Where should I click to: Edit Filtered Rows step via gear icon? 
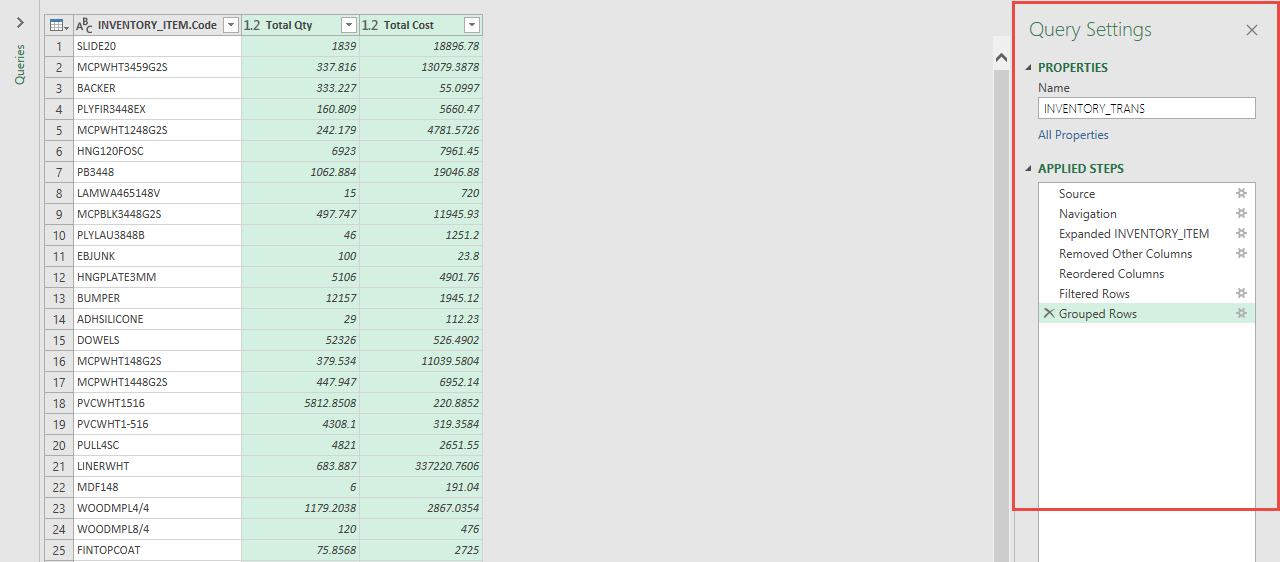tap(1241, 294)
